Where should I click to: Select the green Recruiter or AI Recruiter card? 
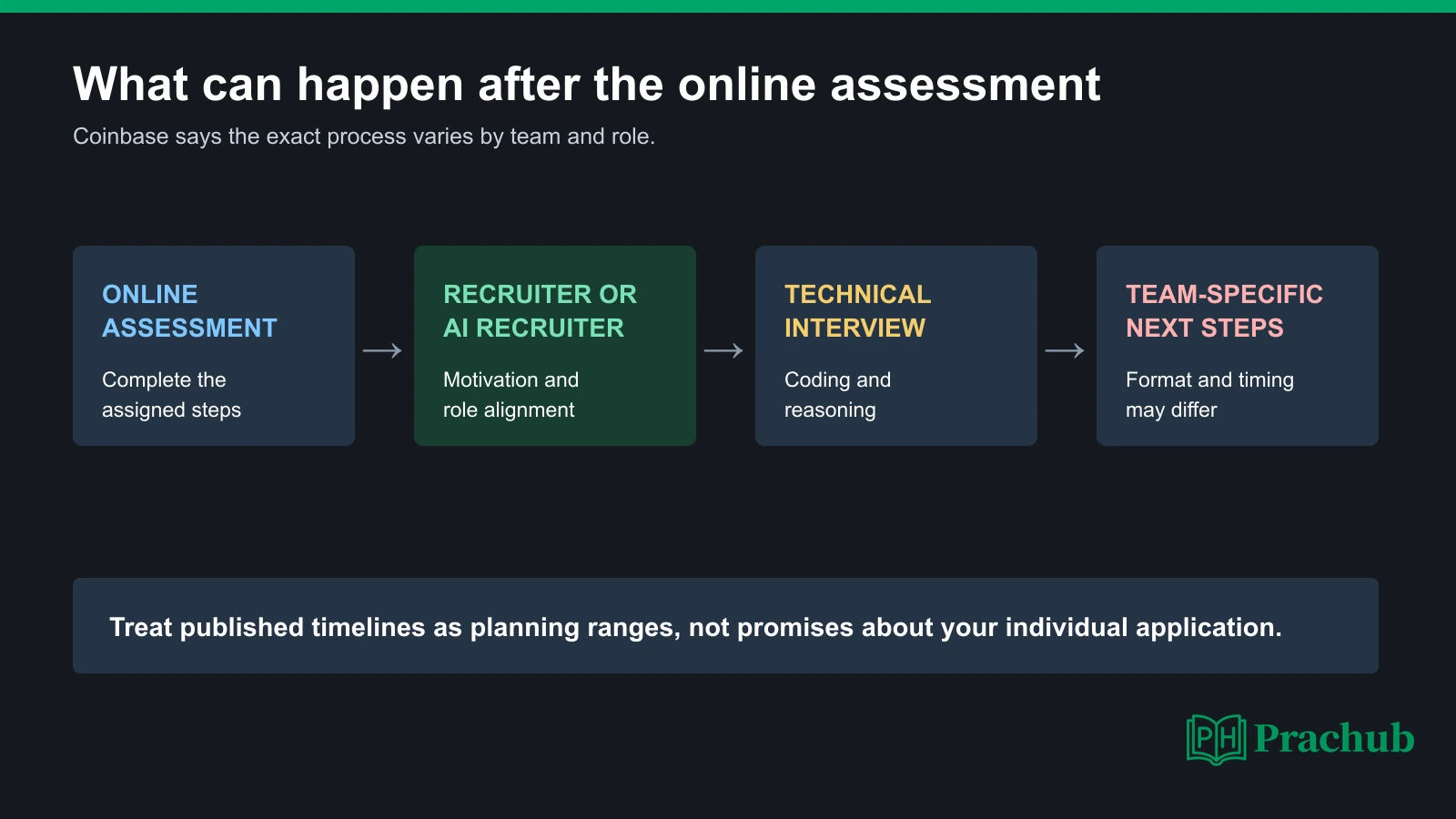click(x=555, y=346)
